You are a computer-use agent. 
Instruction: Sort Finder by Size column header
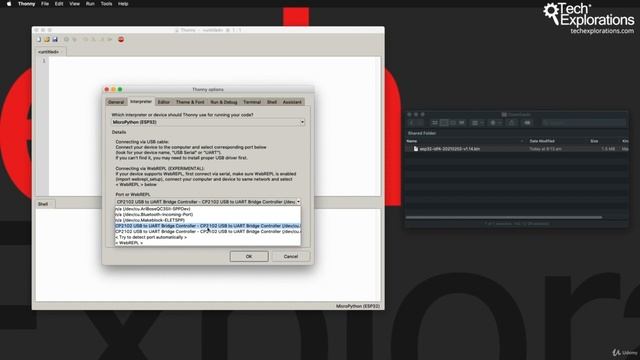[x=594, y=141]
